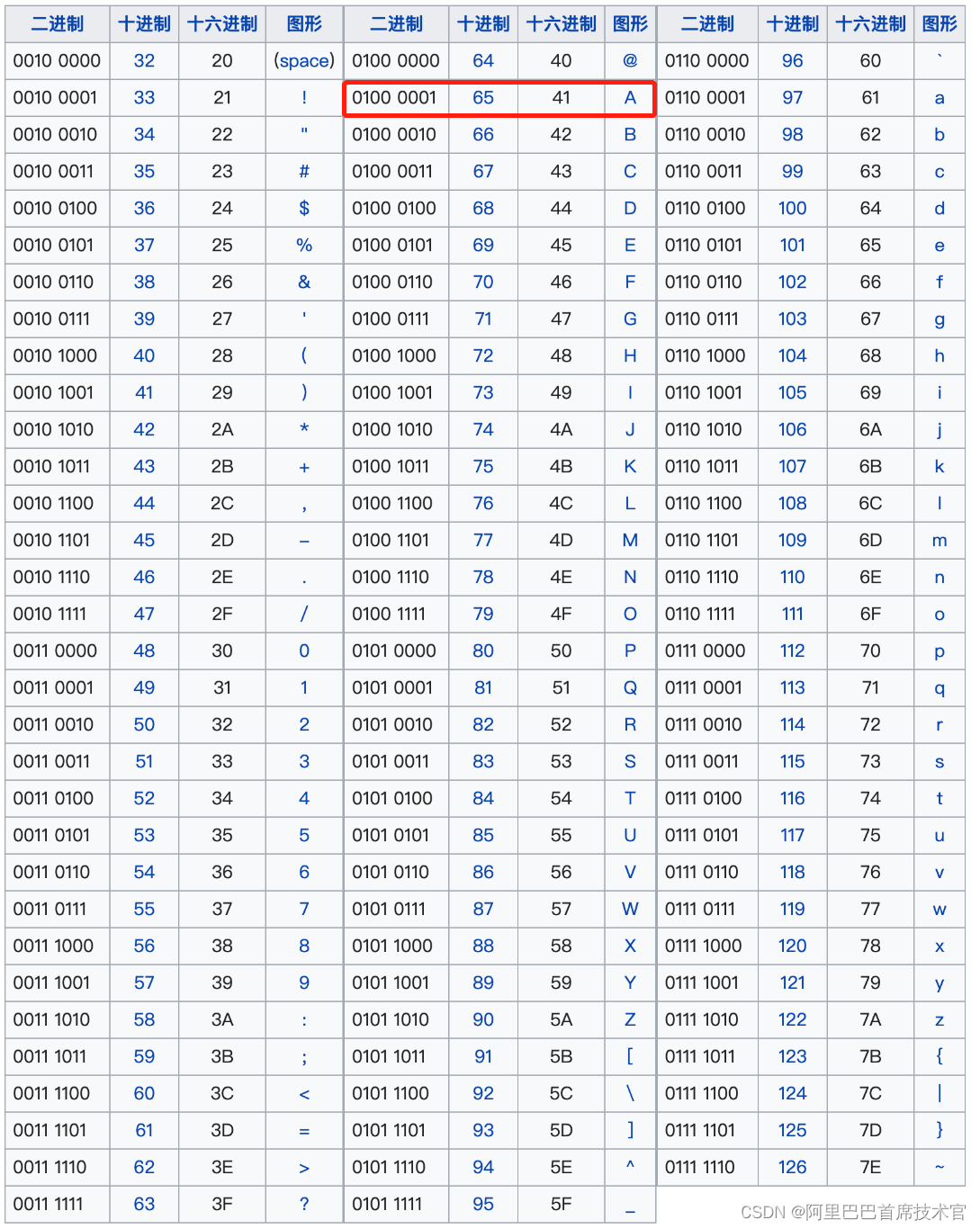Click the 十进制 header in left table
Image resolution: width=980 pixels, height=1229 pixels.
(x=144, y=23)
